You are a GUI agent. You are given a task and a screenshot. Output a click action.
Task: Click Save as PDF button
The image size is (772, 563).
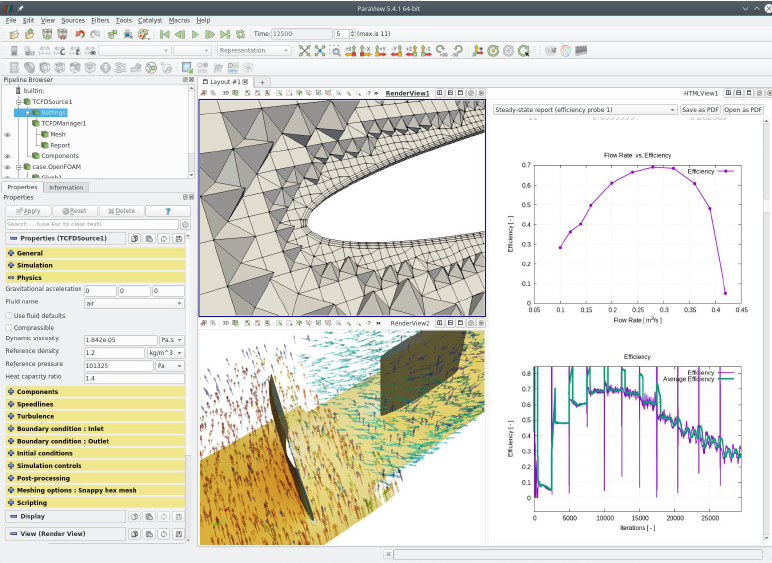[700, 110]
